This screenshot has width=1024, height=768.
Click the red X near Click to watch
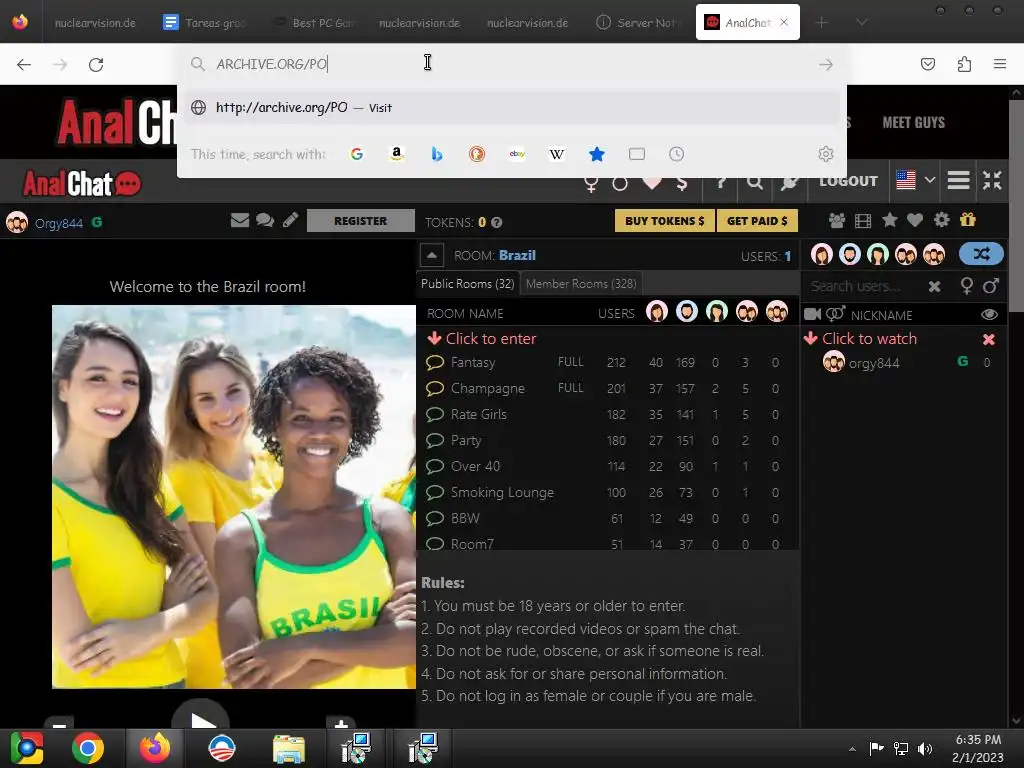coord(989,339)
